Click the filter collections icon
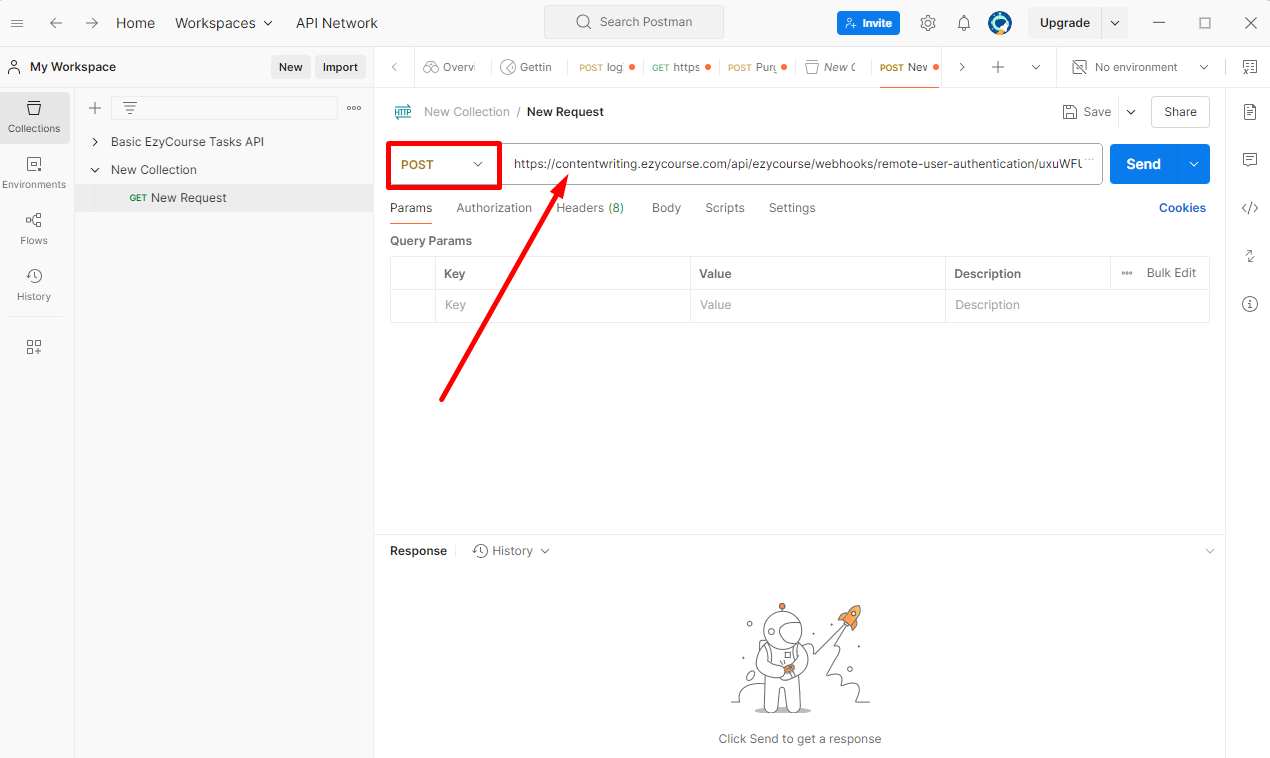 point(130,108)
